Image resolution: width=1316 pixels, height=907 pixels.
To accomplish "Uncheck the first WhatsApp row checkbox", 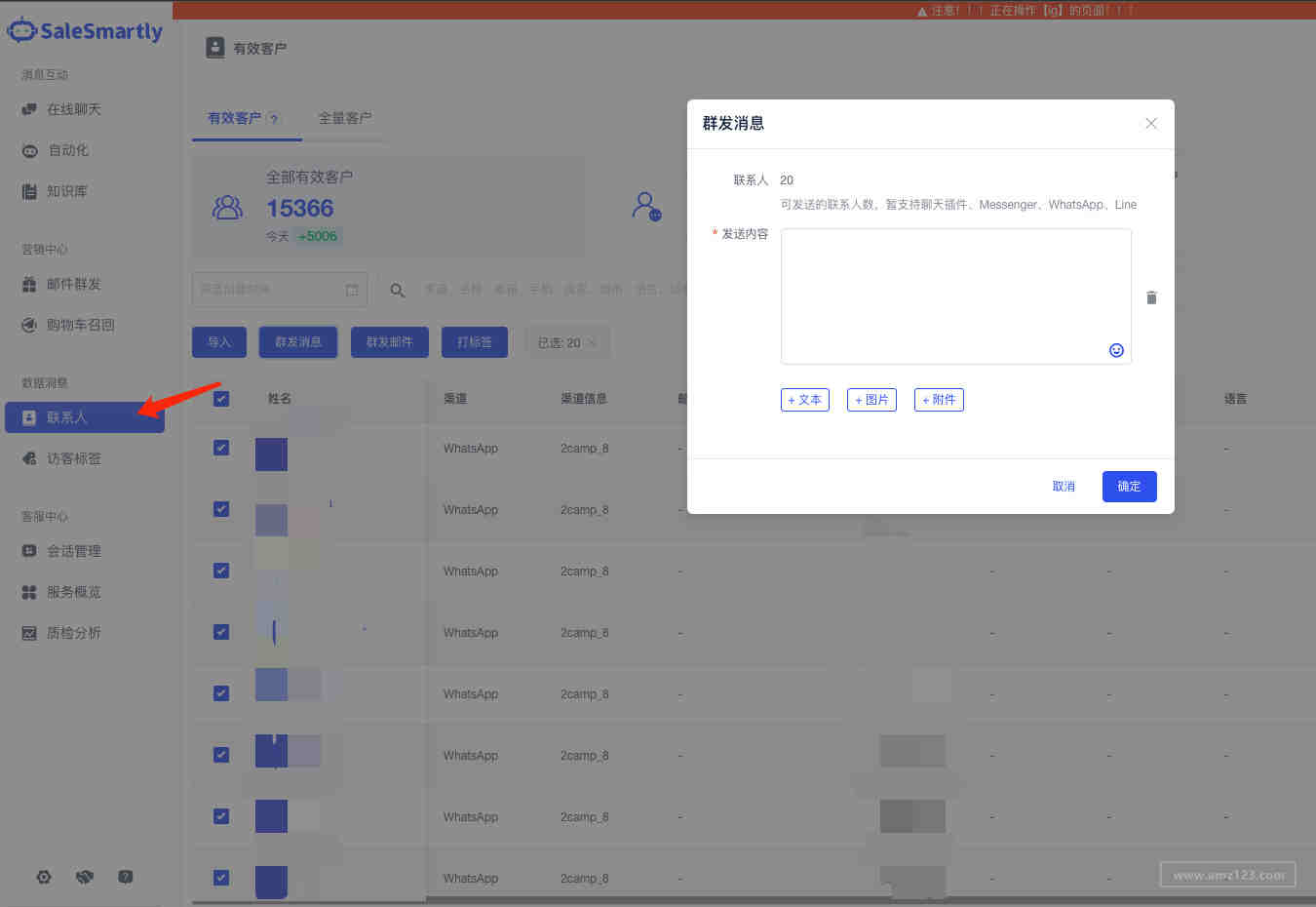I will (x=221, y=448).
